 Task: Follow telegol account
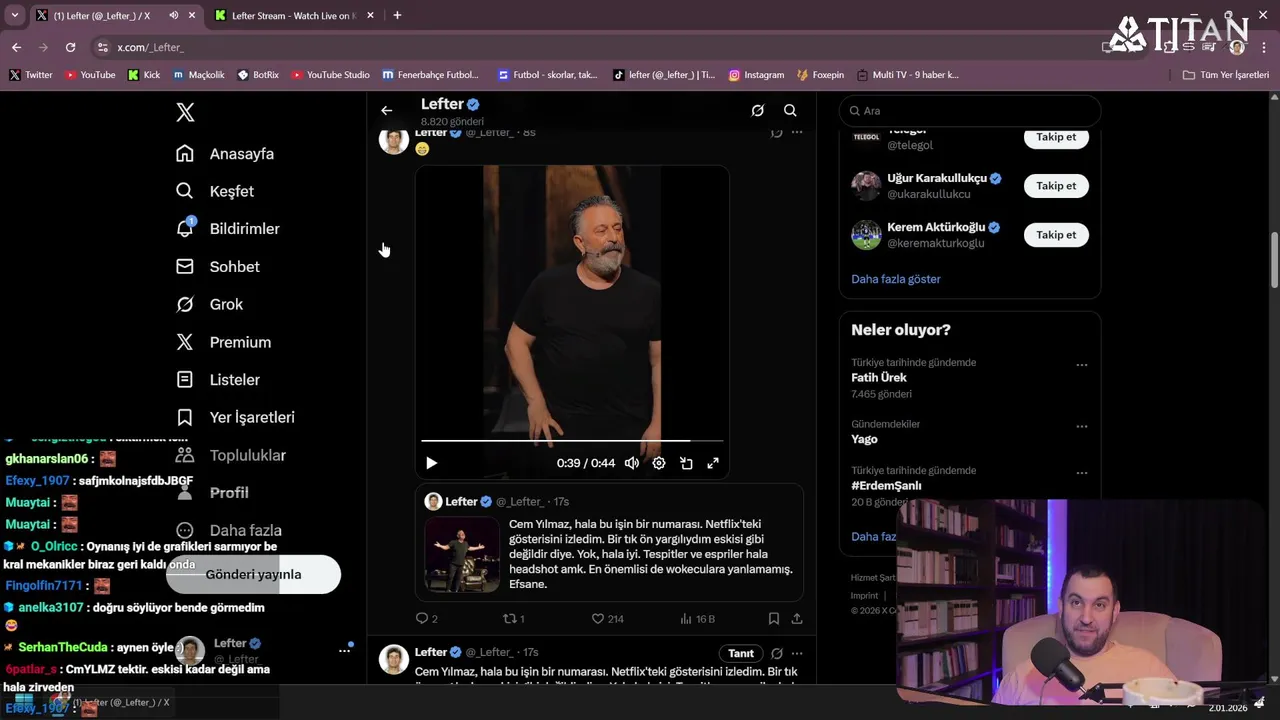1056,137
